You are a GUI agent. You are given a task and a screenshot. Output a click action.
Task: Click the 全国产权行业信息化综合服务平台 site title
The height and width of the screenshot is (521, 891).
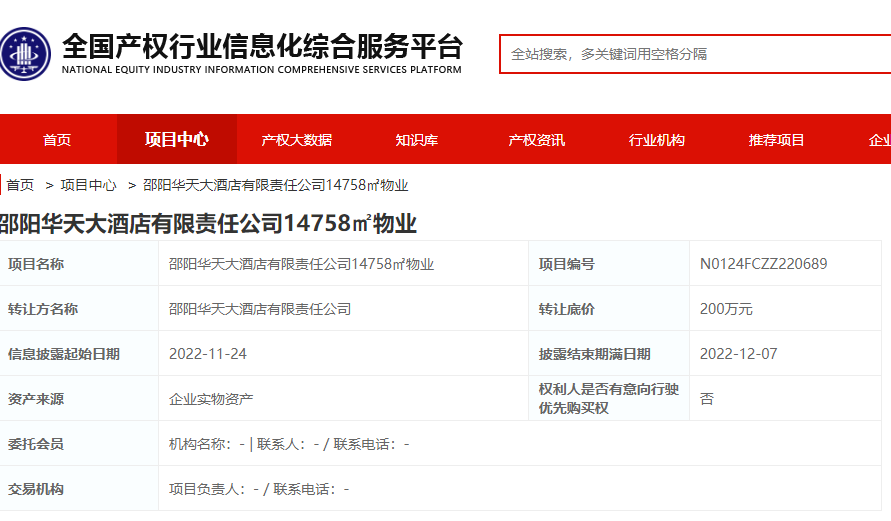pyautogui.click(x=262, y=46)
